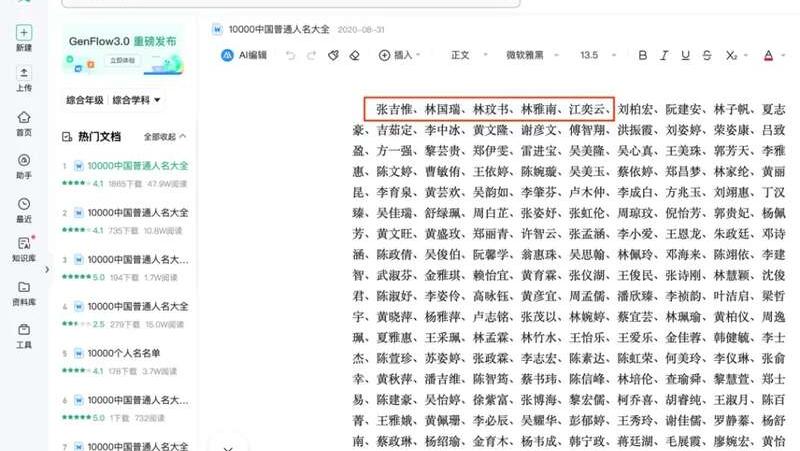Open the 上传 (Upload) sidebar icon
800x451 pixels.
coord(24,79)
